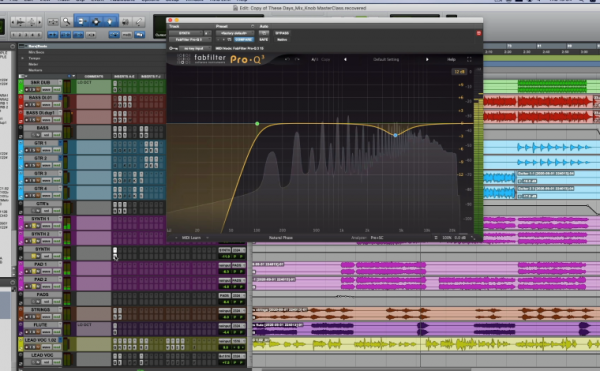Click the Pro-Q 3 resize corner icon
The height and width of the screenshot is (371, 600).
click(473, 238)
